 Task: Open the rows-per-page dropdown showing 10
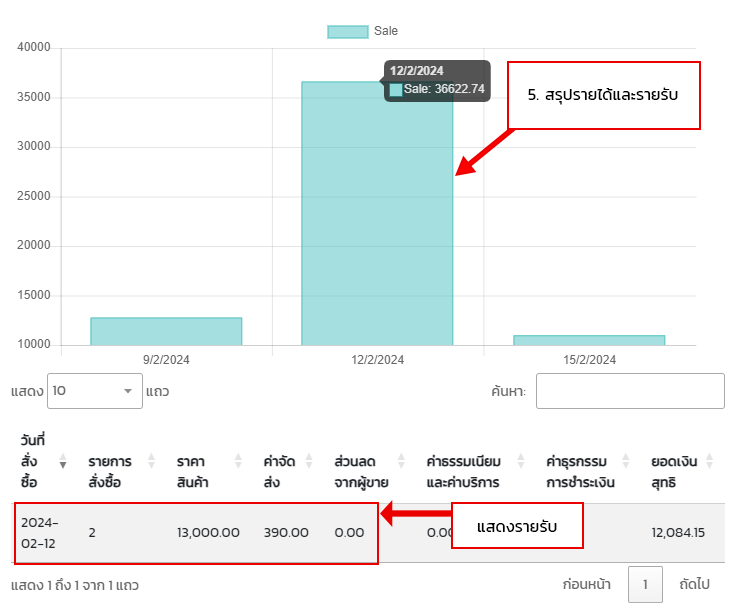[94, 391]
